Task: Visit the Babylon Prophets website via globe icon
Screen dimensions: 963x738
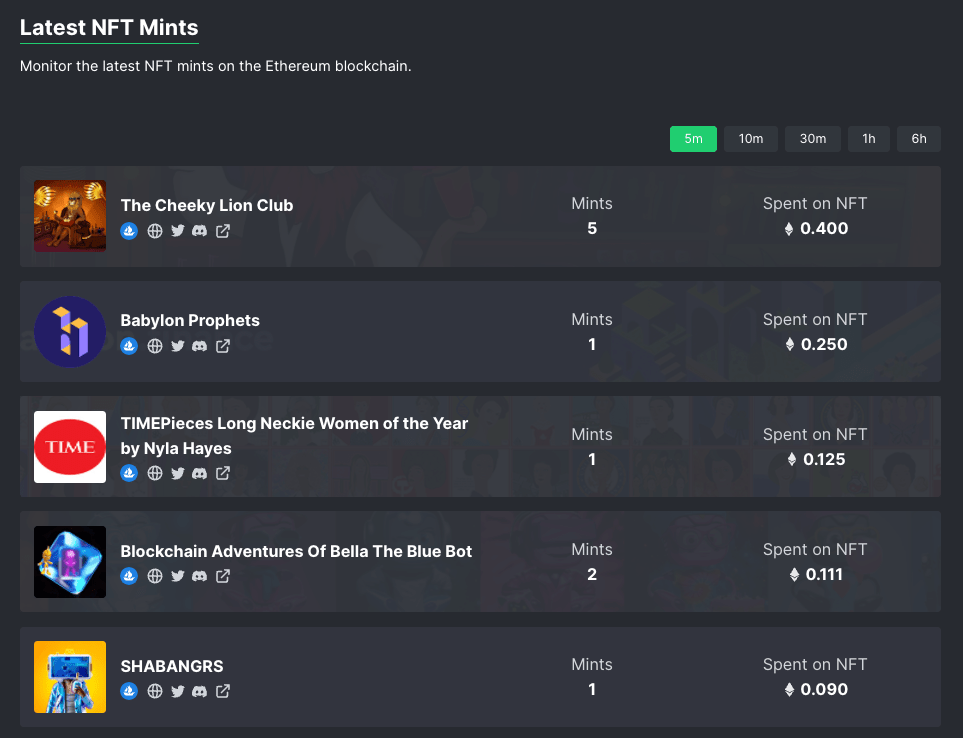Action: pos(154,346)
